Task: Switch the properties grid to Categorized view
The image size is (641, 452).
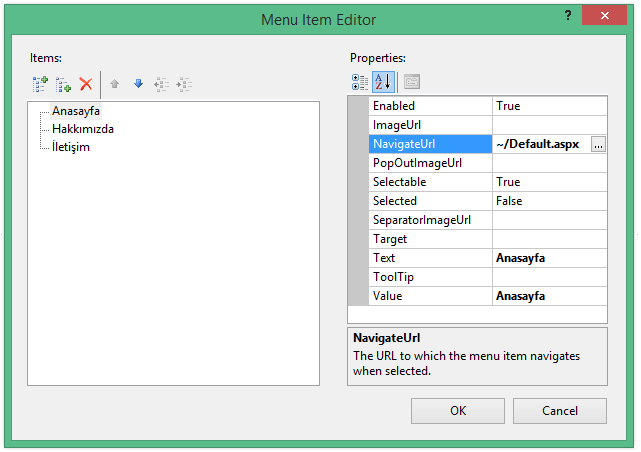Action: coord(360,82)
